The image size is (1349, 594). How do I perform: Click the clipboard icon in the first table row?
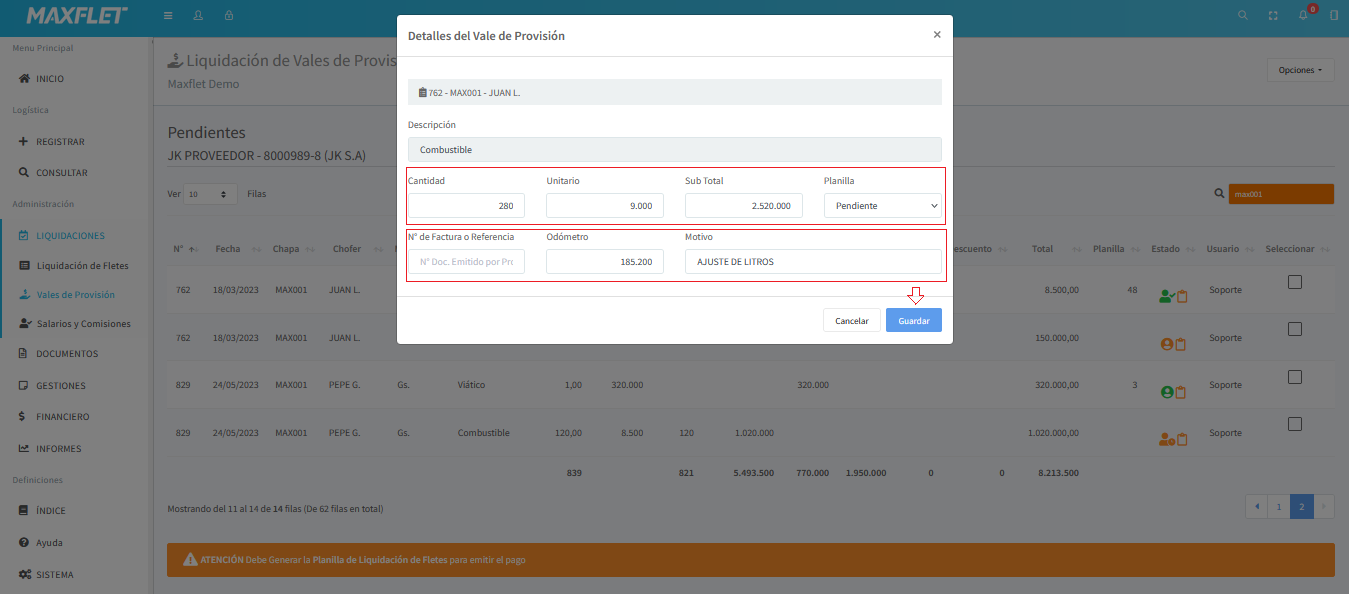pyautogui.click(x=1182, y=296)
